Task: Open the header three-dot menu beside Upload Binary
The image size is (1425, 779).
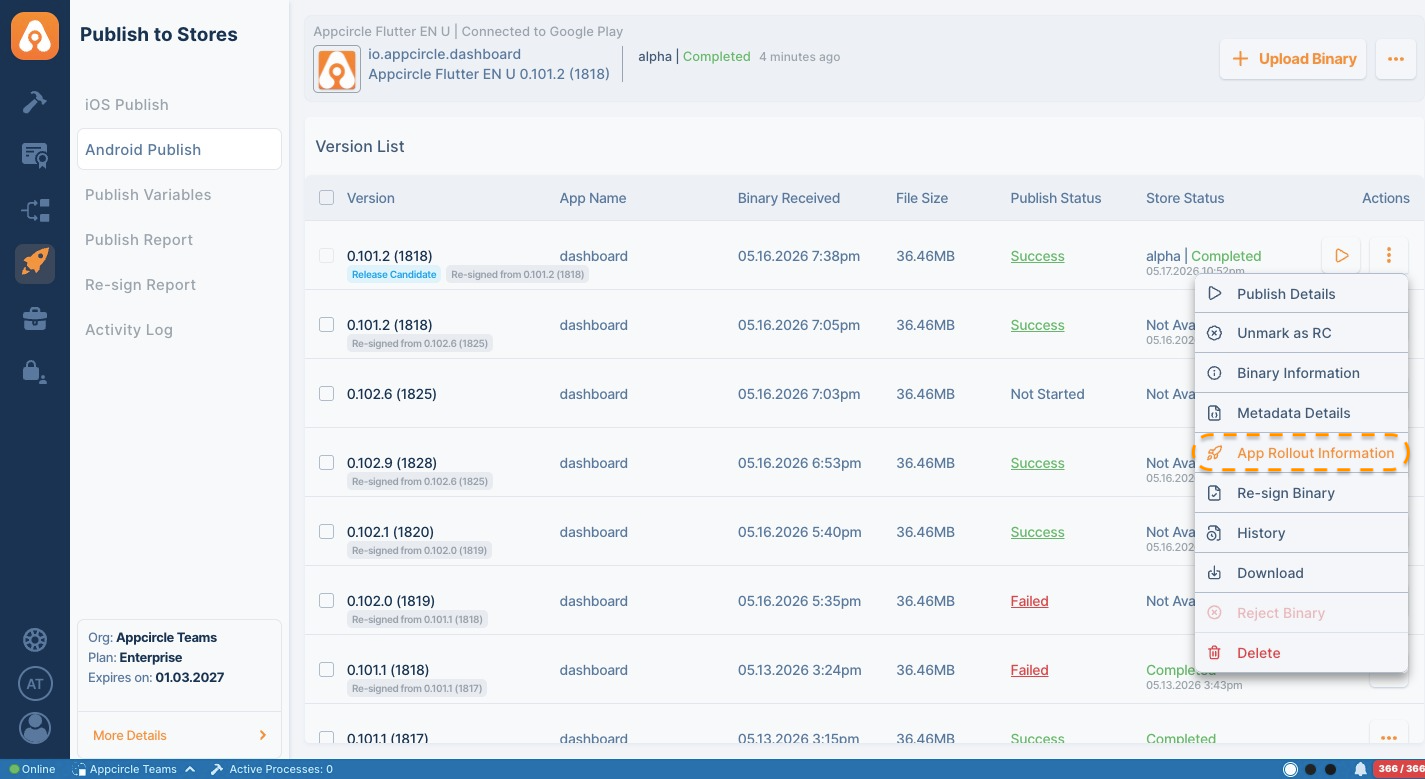Action: [1396, 59]
